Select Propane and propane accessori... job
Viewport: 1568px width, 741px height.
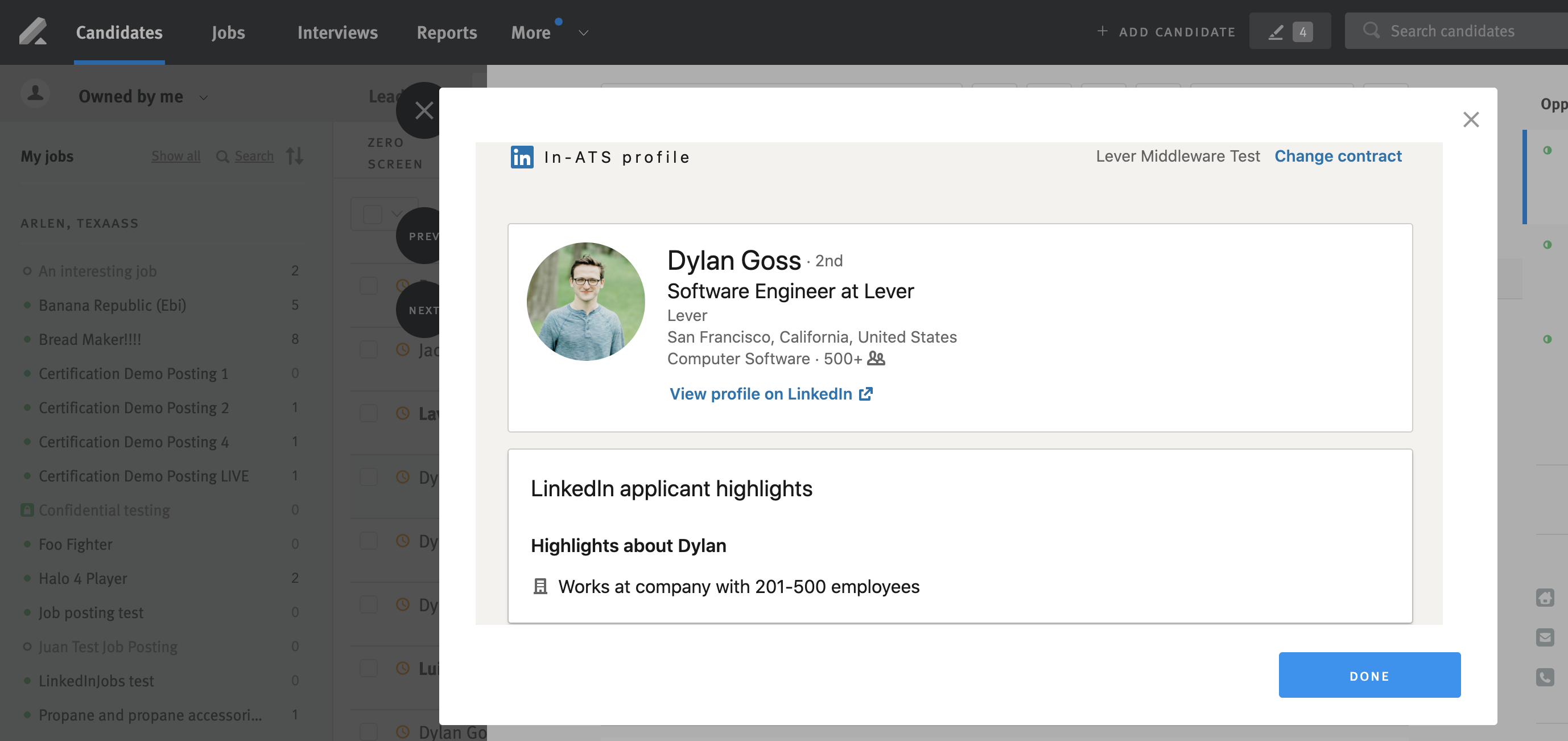pos(150,714)
